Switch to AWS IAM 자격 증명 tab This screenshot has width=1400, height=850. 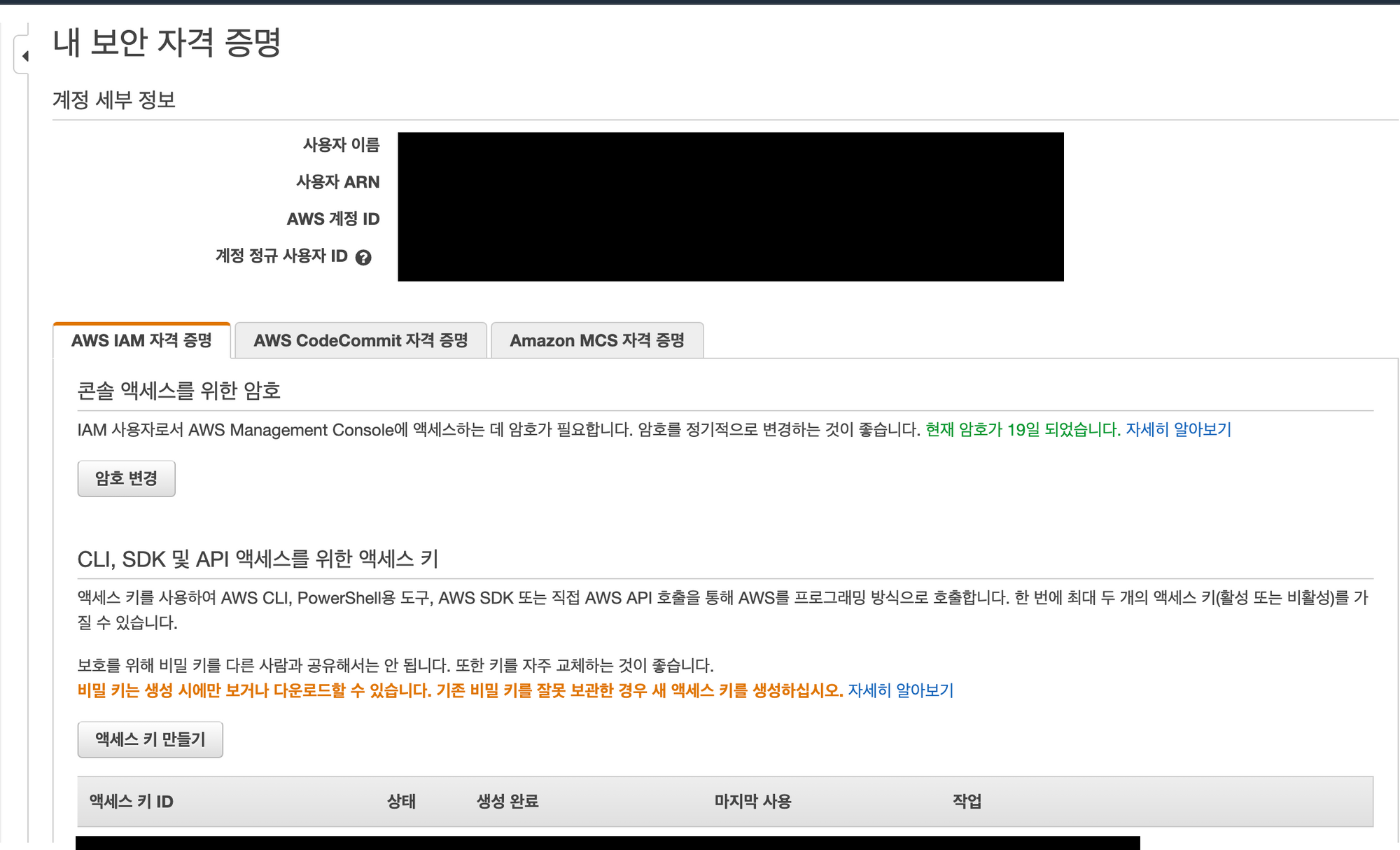pos(141,341)
